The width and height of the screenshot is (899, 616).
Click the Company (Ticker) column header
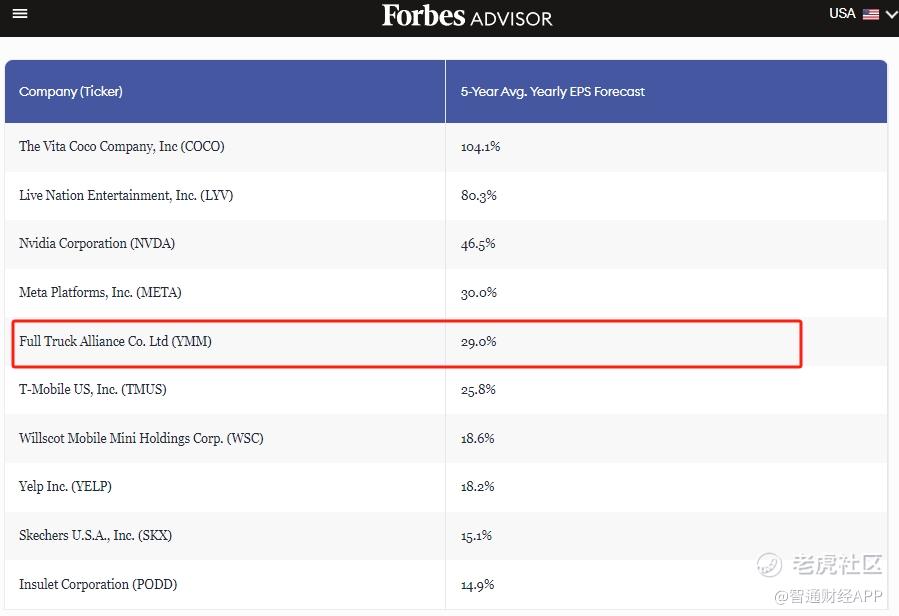click(x=70, y=91)
